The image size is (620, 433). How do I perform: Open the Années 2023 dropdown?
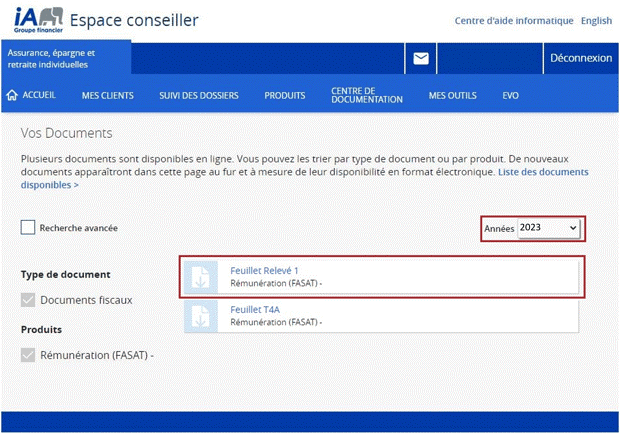point(548,228)
